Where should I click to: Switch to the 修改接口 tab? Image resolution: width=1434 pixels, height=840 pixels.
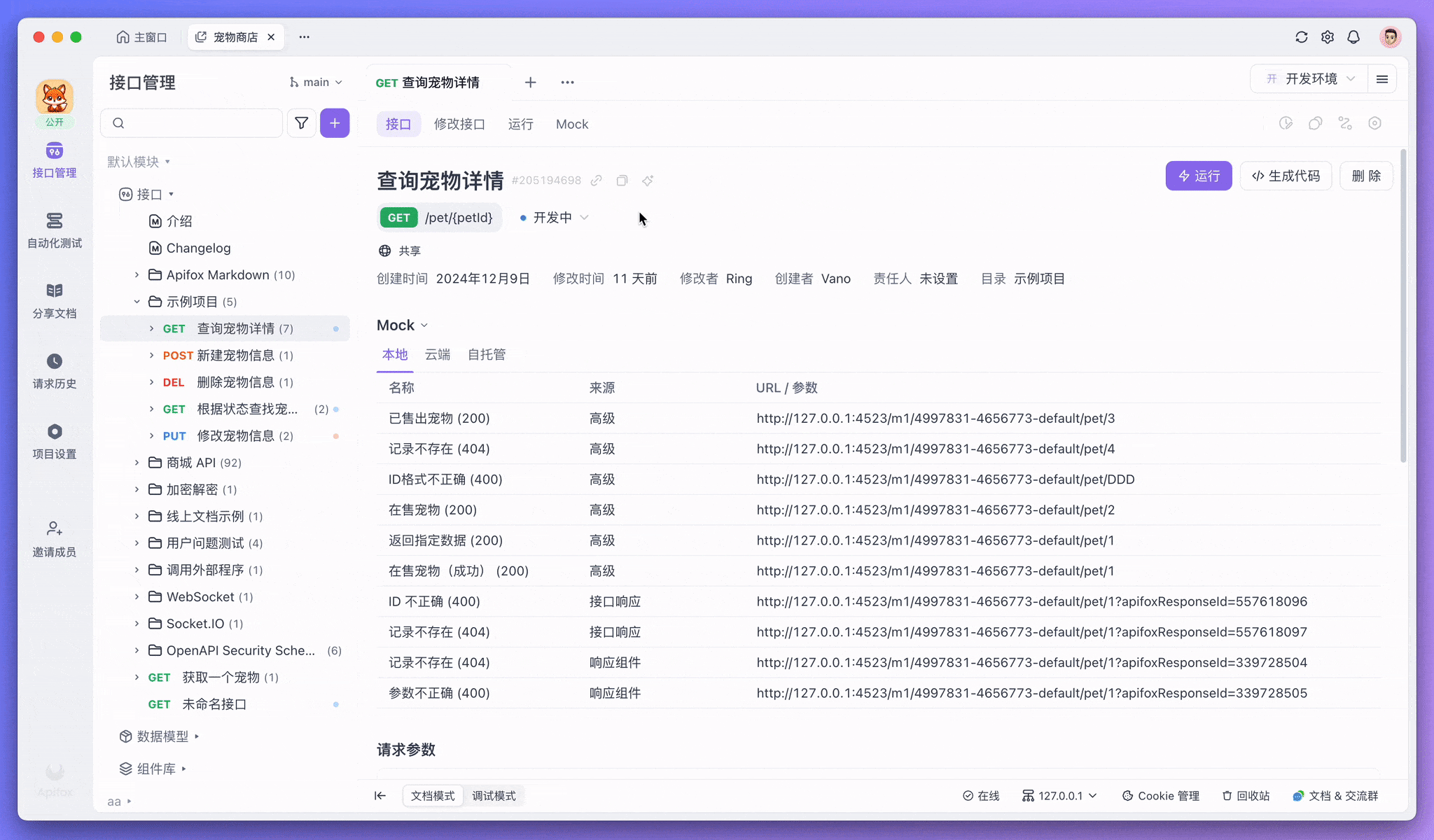point(459,124)
